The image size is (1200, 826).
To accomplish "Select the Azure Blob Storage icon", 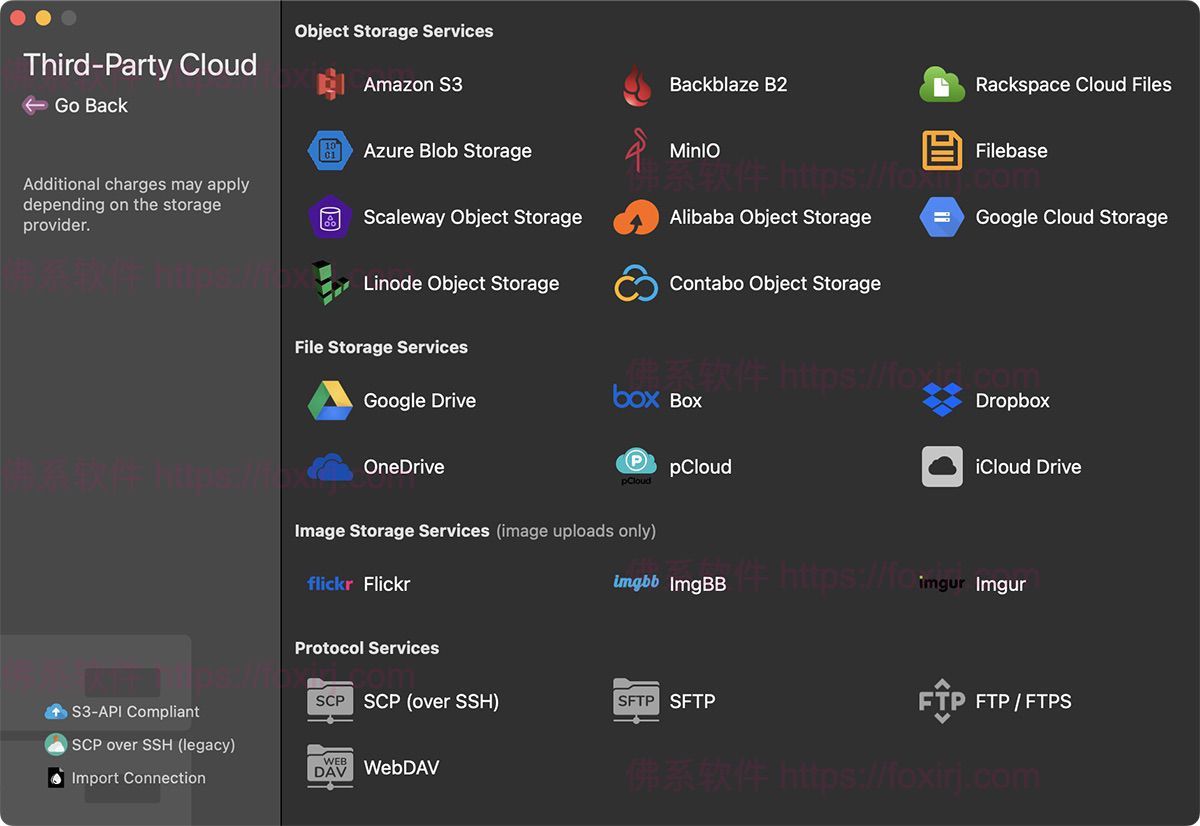I will point(330,151).
